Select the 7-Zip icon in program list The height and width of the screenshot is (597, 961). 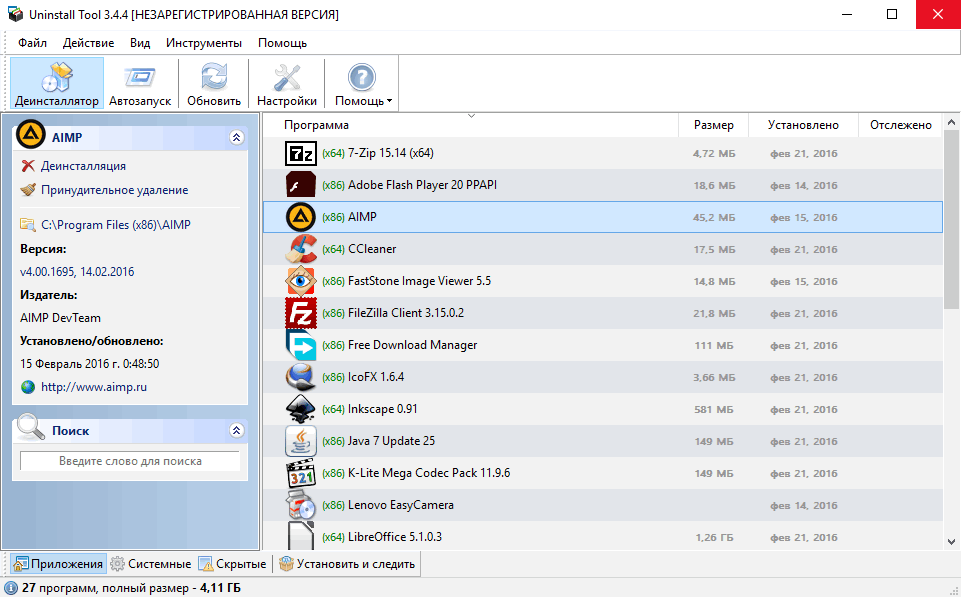tap(301, 153)
